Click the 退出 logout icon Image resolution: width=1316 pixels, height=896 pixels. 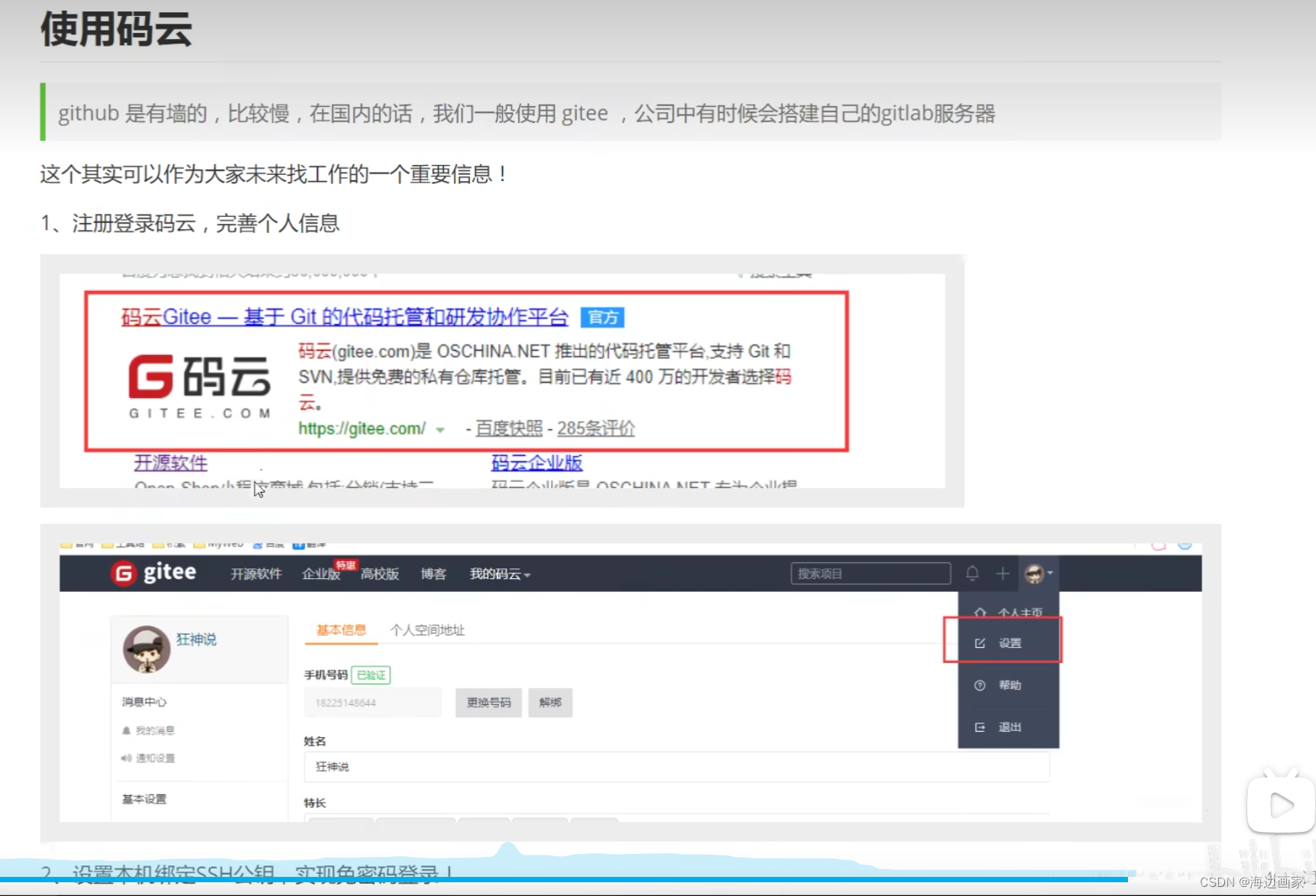[980, 727]
